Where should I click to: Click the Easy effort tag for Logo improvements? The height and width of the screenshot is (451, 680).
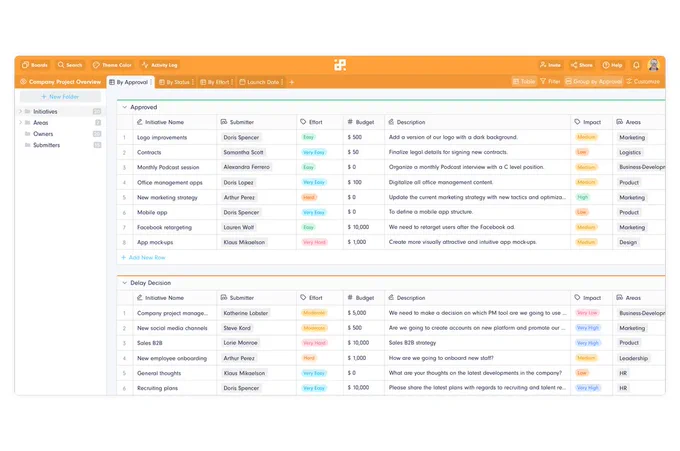(308, 137)
